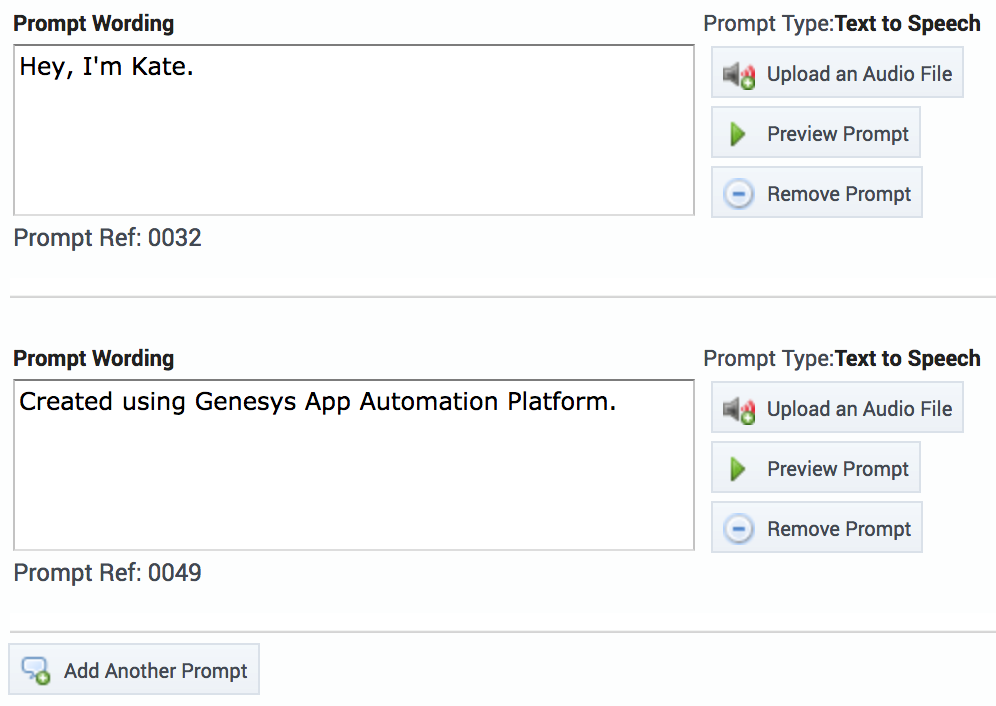Remove Prompt with ref 0049

pos(817,527)
